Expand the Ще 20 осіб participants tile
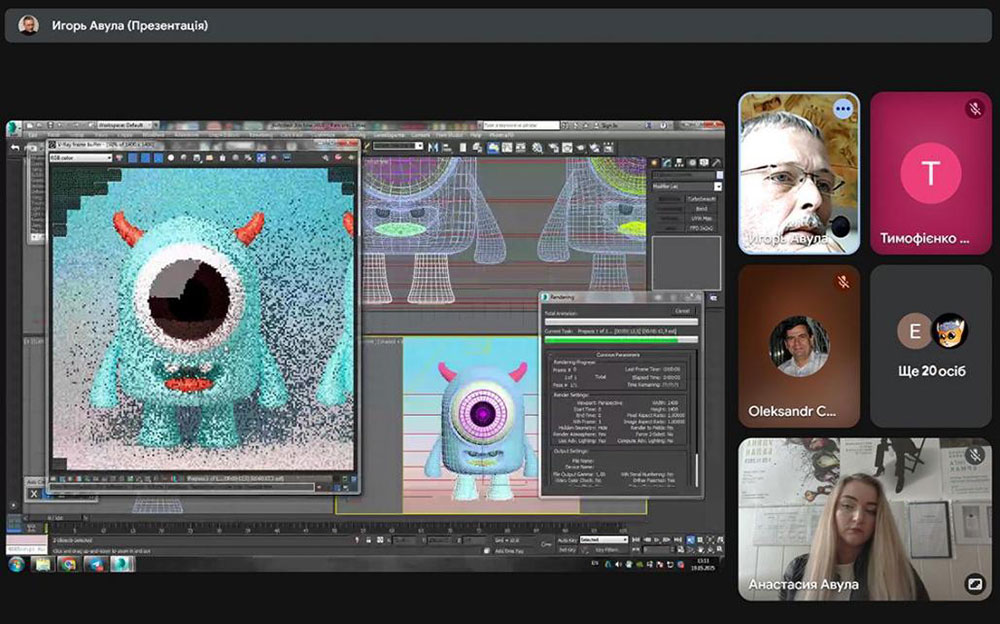1000x624 pixels. tap(931, 346)
